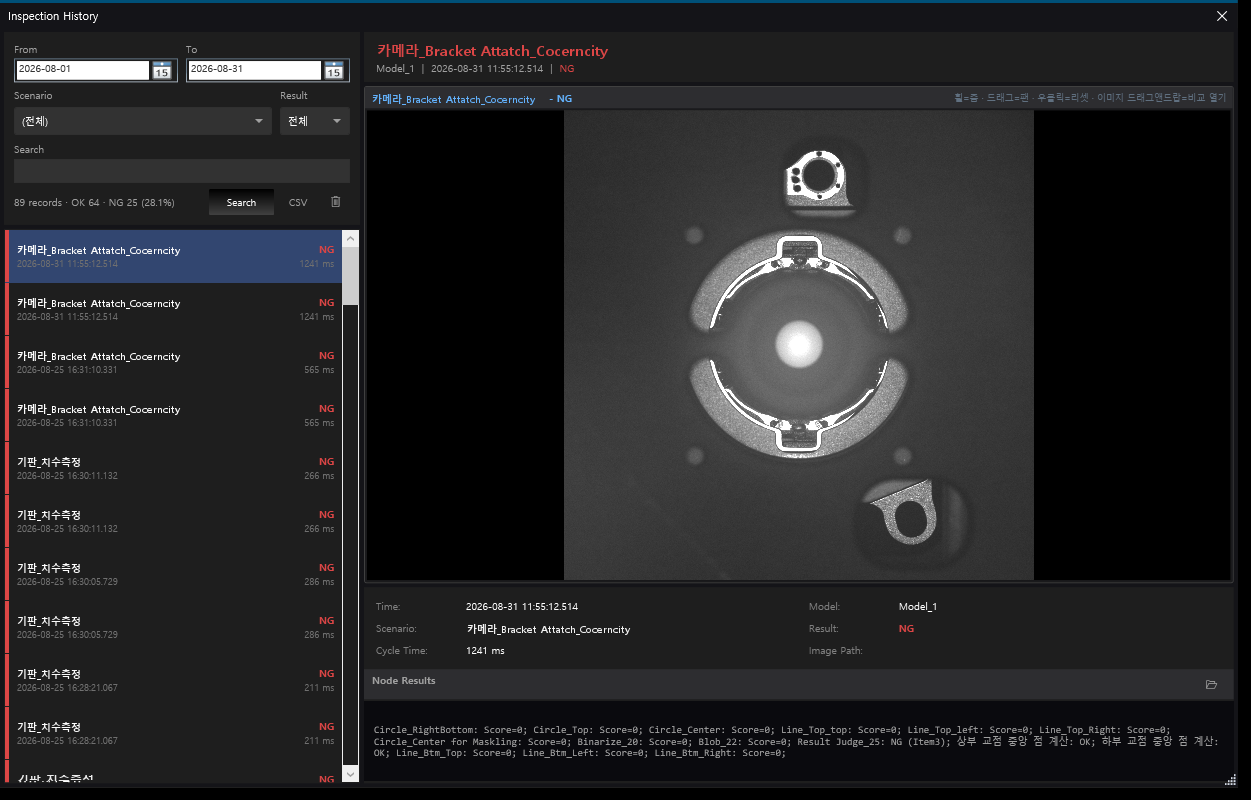
Task: Open image folder icon in Node Results
Action: tap(1211, 685)
